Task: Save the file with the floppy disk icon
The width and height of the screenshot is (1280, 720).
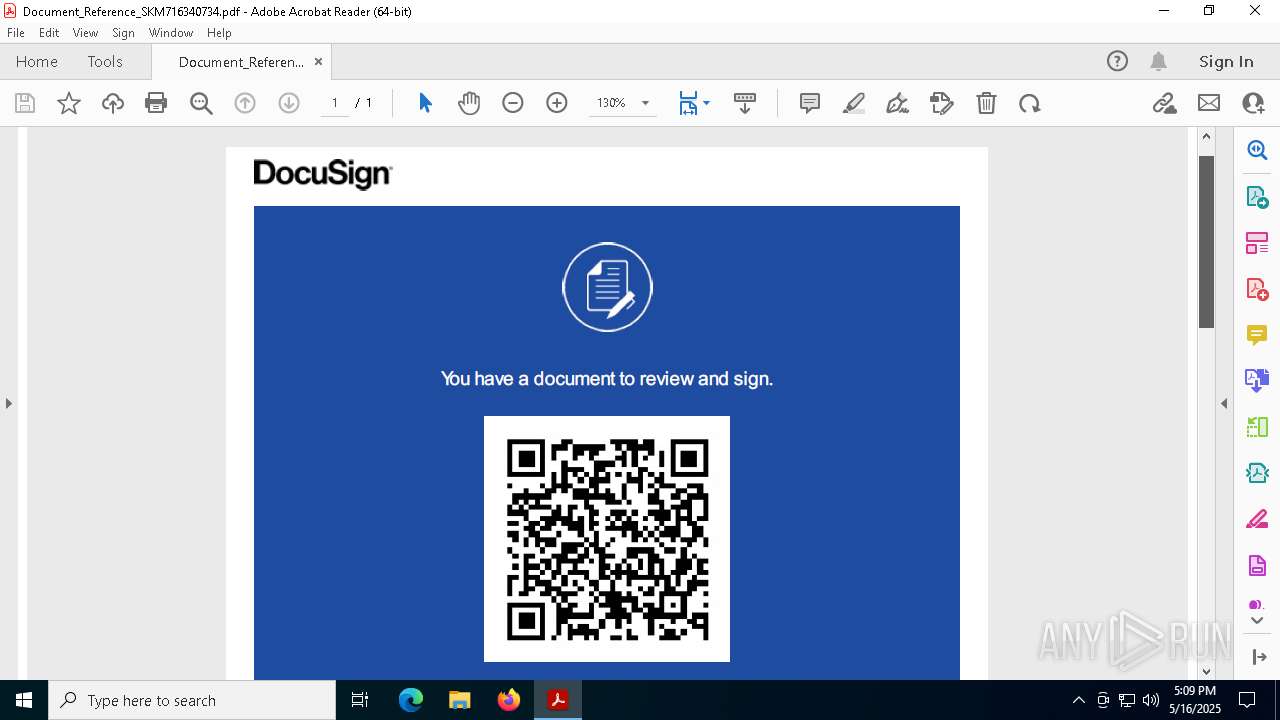Action: [25, 103]
